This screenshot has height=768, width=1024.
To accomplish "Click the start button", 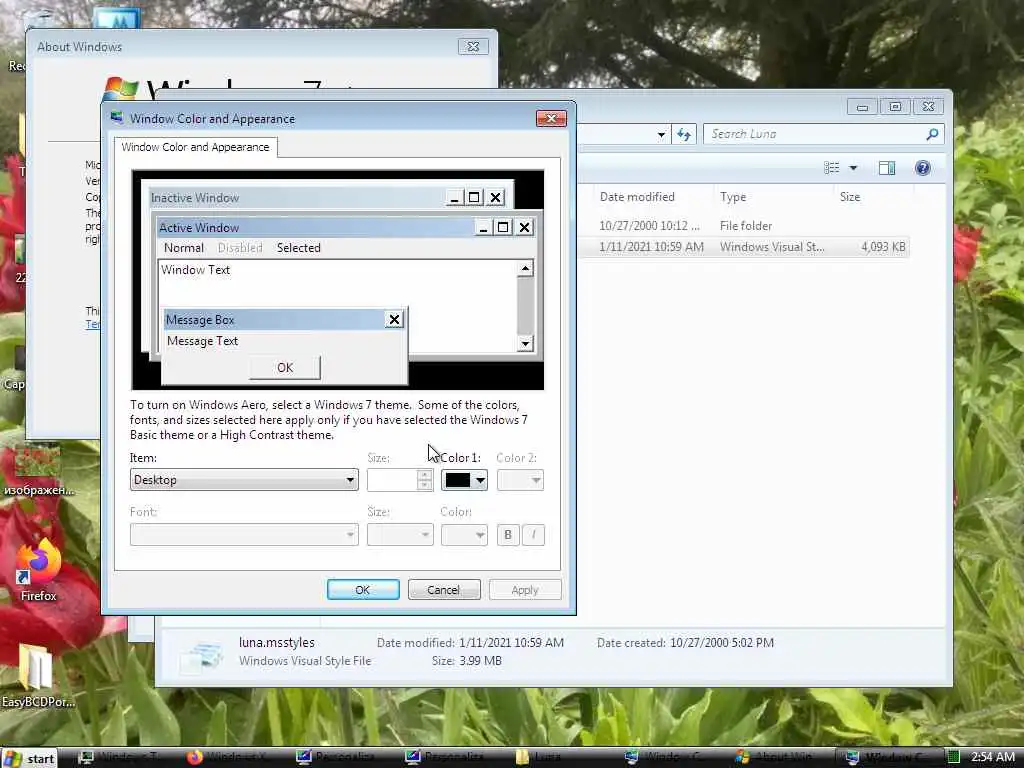I will pyautogui.click(x=29, y=758).
